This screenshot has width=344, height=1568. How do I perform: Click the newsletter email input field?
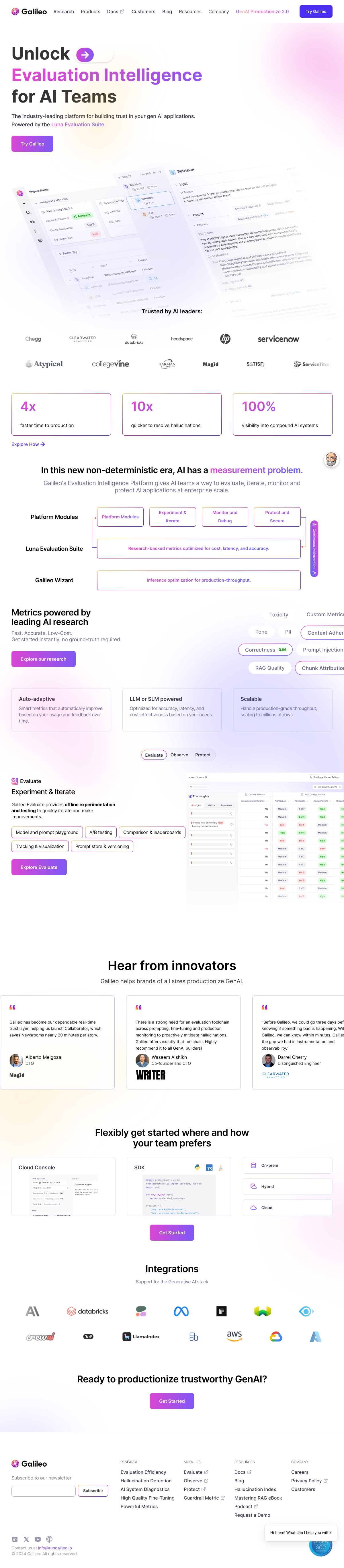(x=44, y=1491)
